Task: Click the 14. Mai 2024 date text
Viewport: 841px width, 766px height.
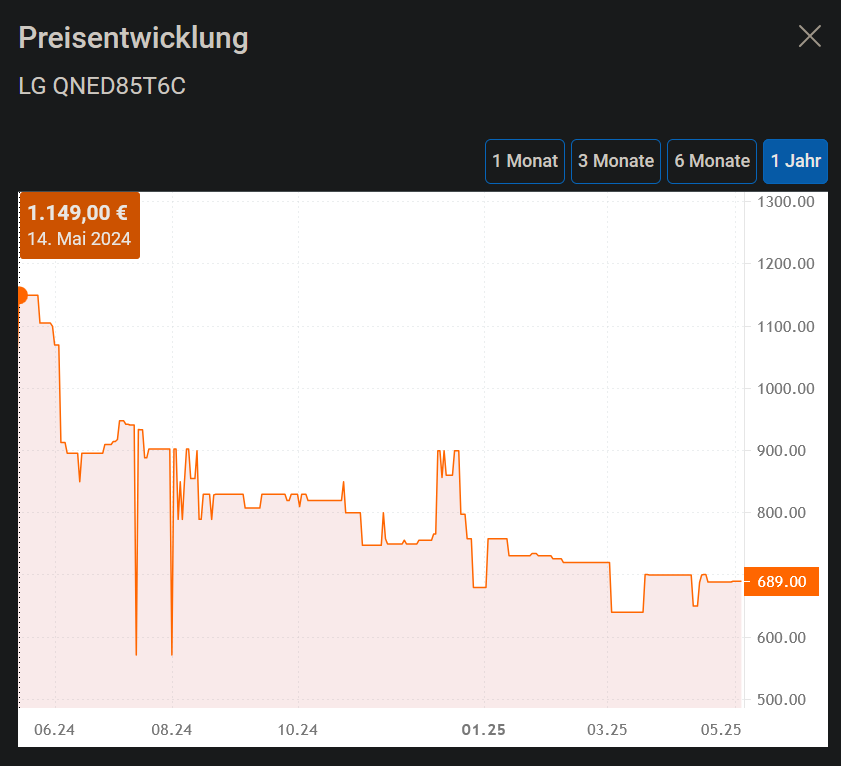Action: (x=79, y=239)
